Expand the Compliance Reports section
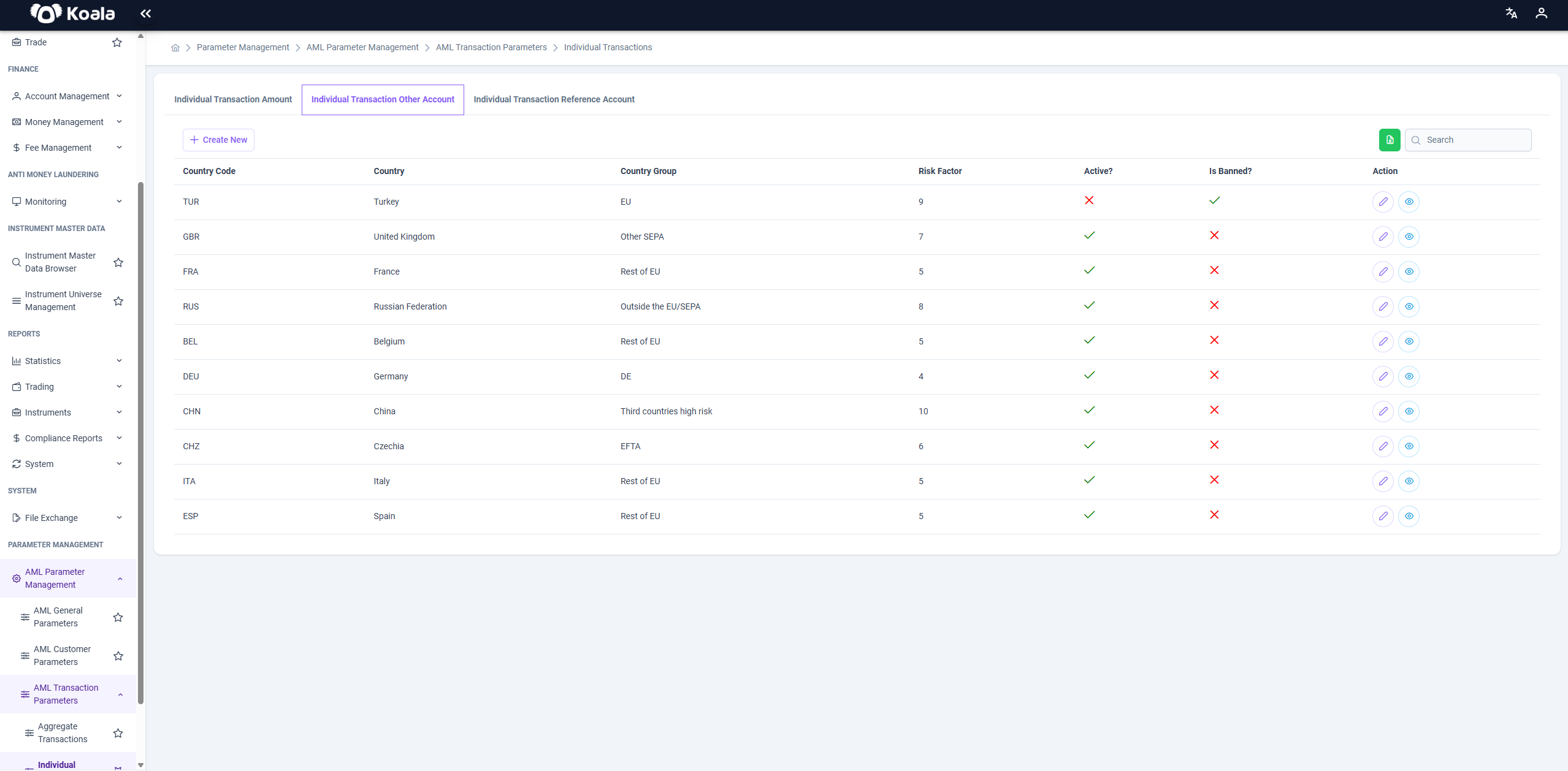Screen dimensions: 1568x771 [x=67, y=438]
